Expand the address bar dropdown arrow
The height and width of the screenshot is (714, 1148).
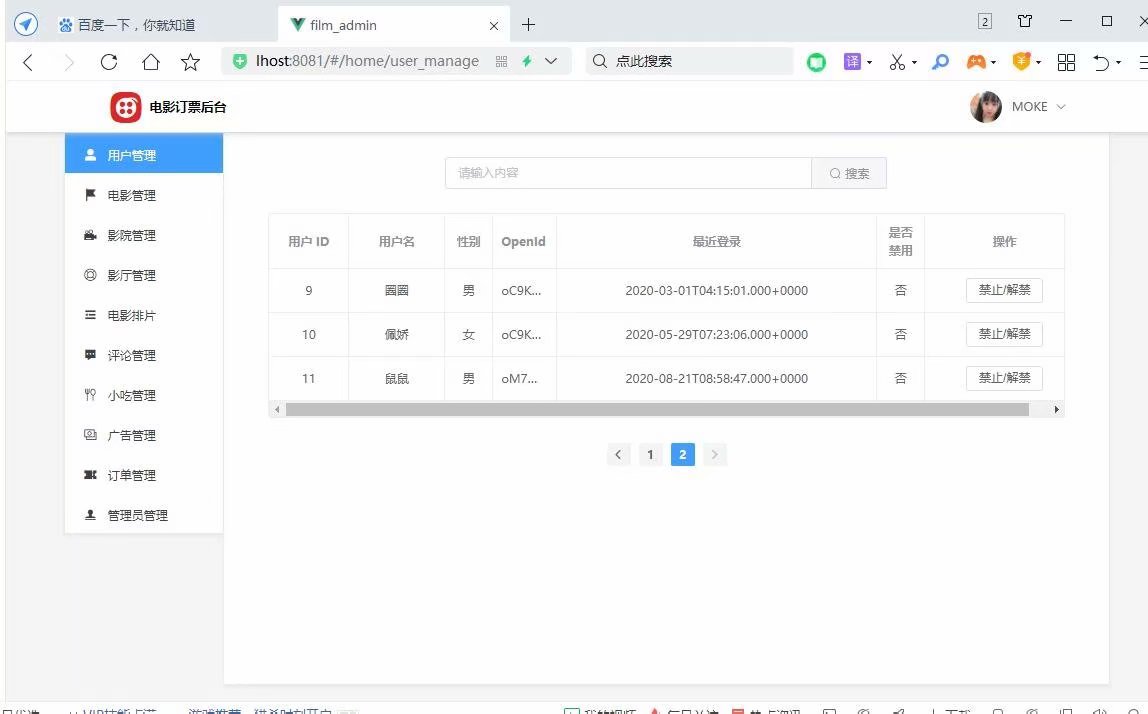(x=552, y=61)
